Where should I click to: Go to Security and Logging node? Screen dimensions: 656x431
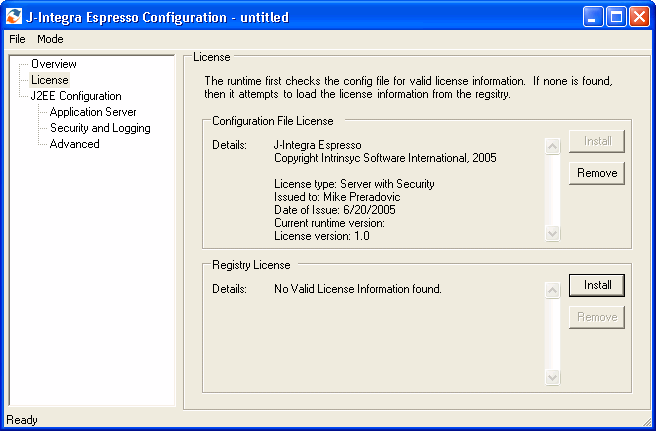(x=100, y=128)
